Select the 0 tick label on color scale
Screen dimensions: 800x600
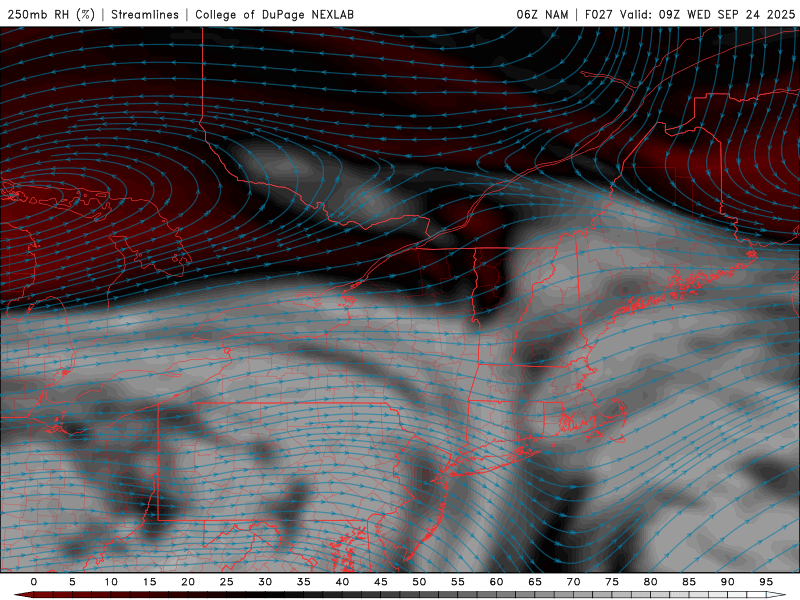[x=34, y=582]
